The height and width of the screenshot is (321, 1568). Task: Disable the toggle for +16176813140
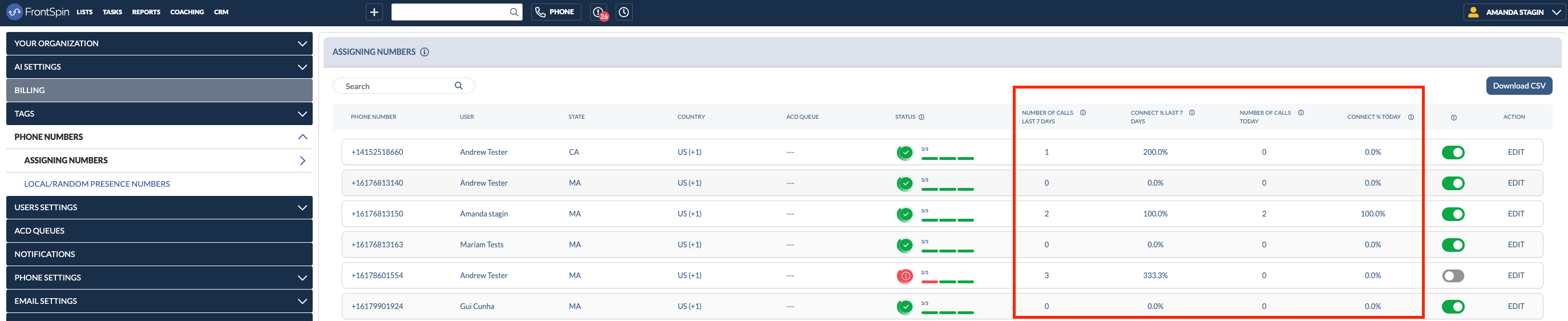point(1452,183)
